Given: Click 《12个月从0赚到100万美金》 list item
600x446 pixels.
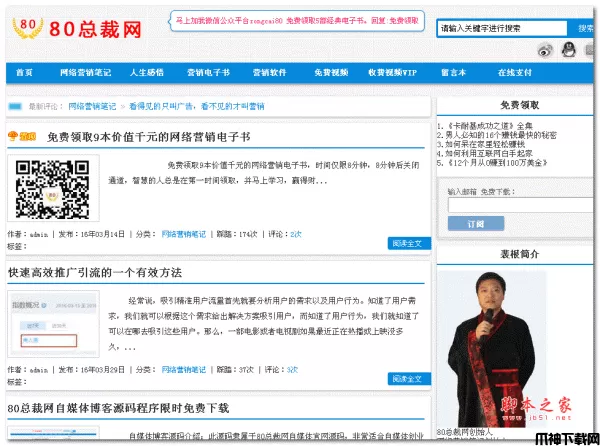Looking at the screenshot, I should pyautogui.click(x=492, y=163).
